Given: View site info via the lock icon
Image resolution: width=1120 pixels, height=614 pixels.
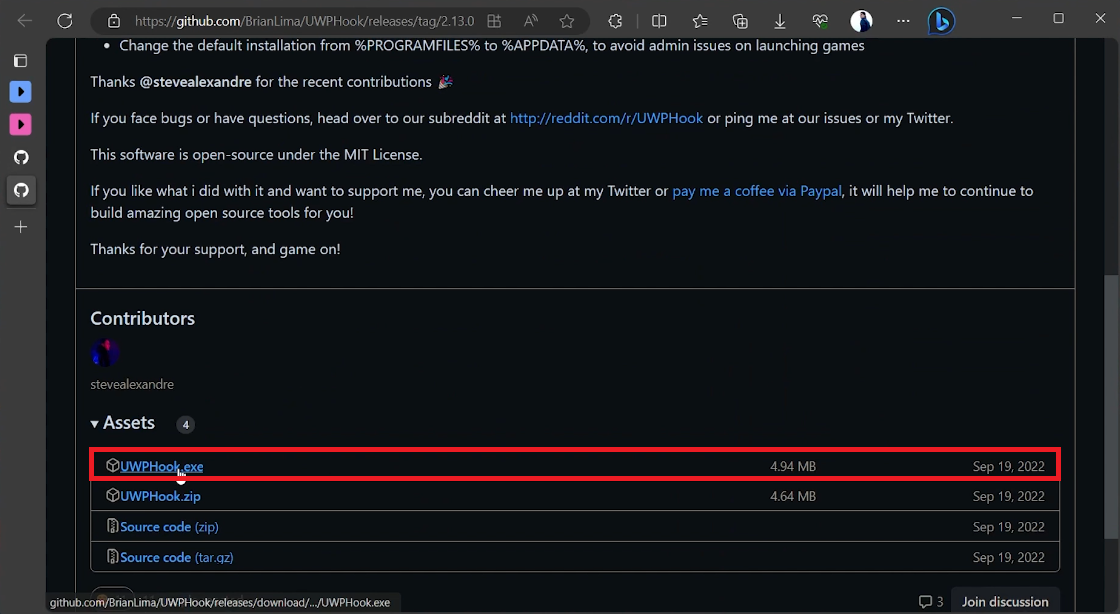Looking at the screenshot, I should (114, 21).
